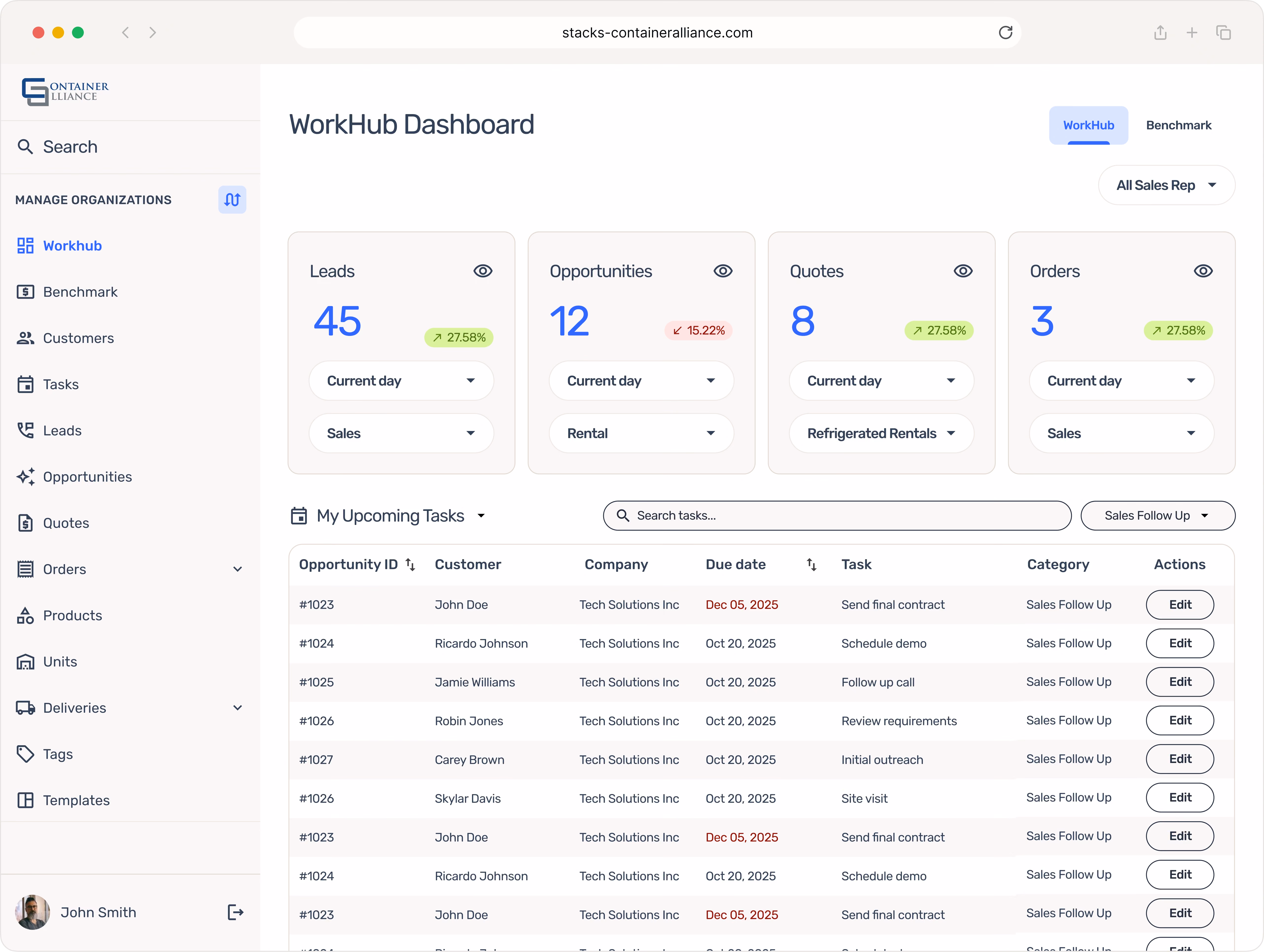Image resolution: width=1264 pixels, height=952 pixels.
Task: Open the All Sales Rep dropdown
Action: pos(1166,185)
